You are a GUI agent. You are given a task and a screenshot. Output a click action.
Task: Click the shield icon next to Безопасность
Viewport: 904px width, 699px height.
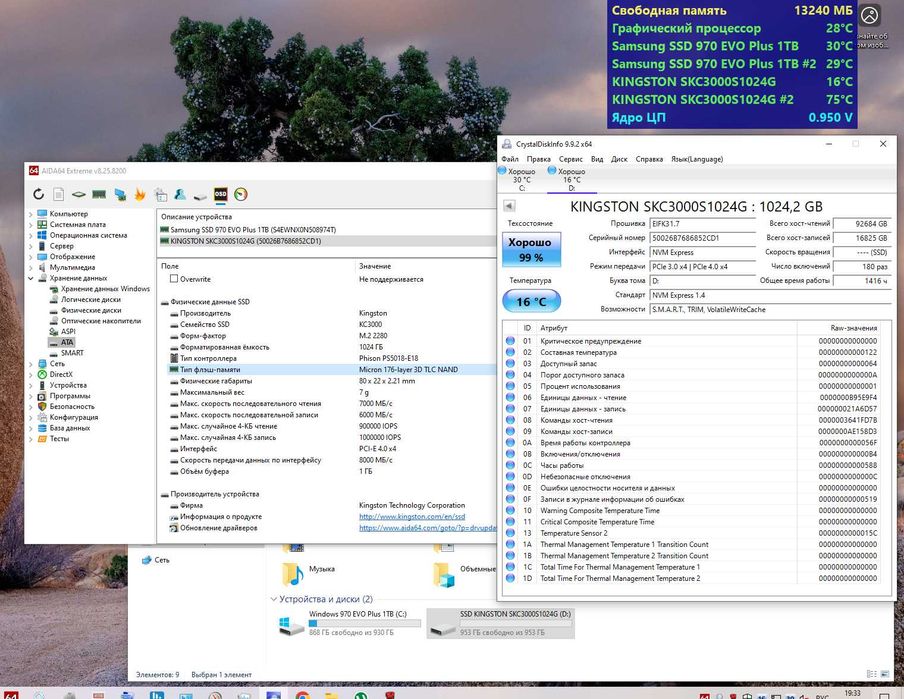[42, 407]
